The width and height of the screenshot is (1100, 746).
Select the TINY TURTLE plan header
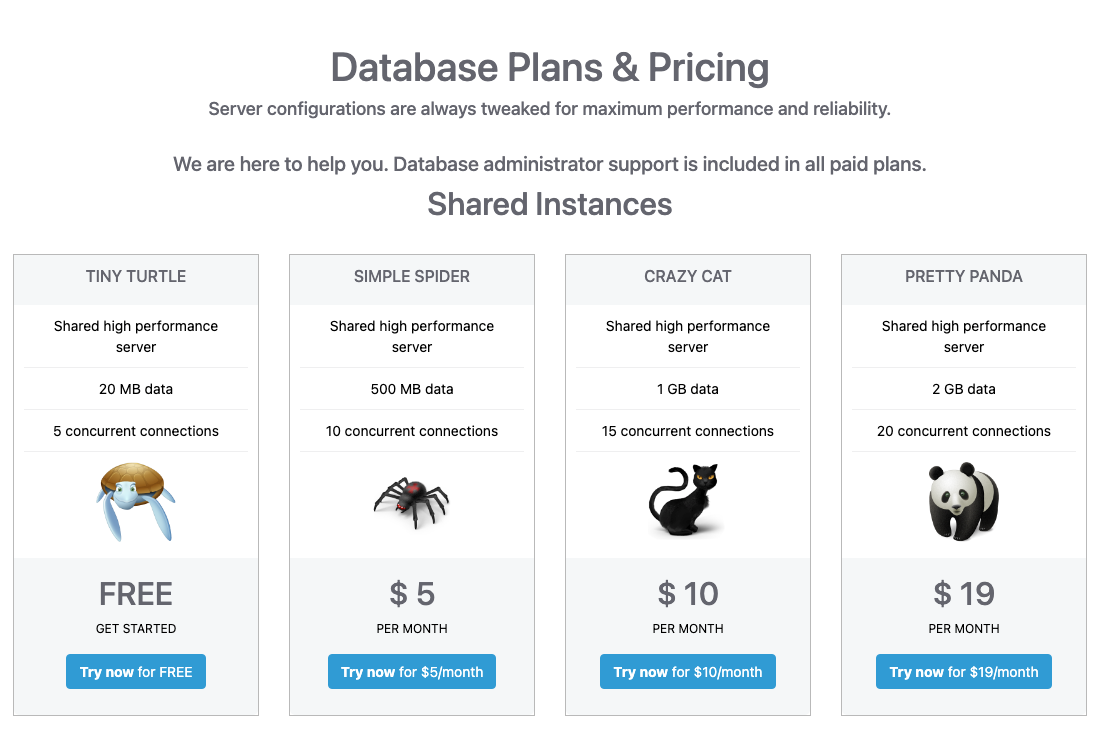coord(136,277)
